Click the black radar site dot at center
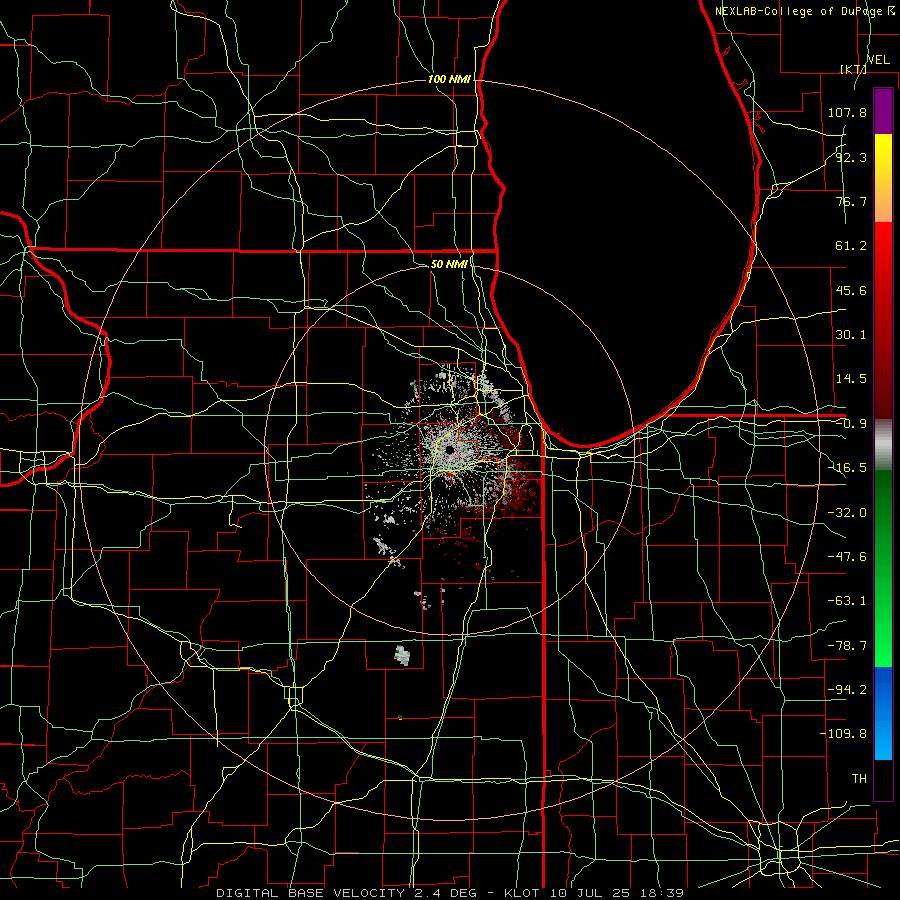The height and width of the screenshot is (900, 900). coord(449,449)
